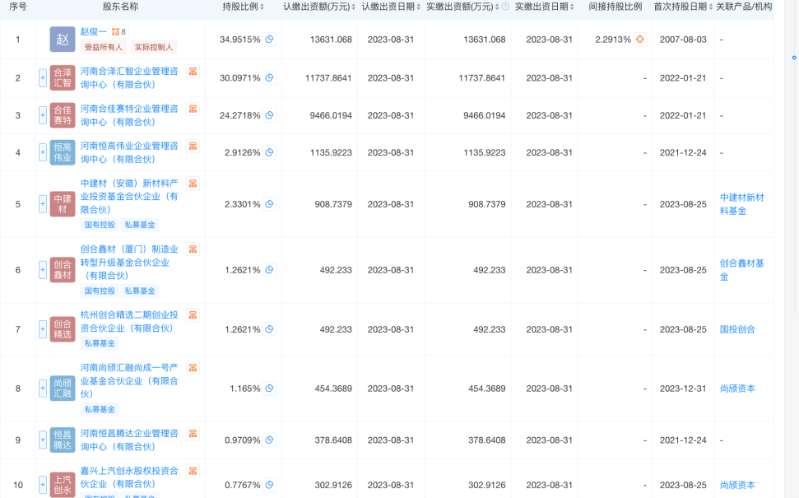Viewport: 799px width, 498px height.
Task: Open shareholder link 赵俊一
Action: point(94,32)
